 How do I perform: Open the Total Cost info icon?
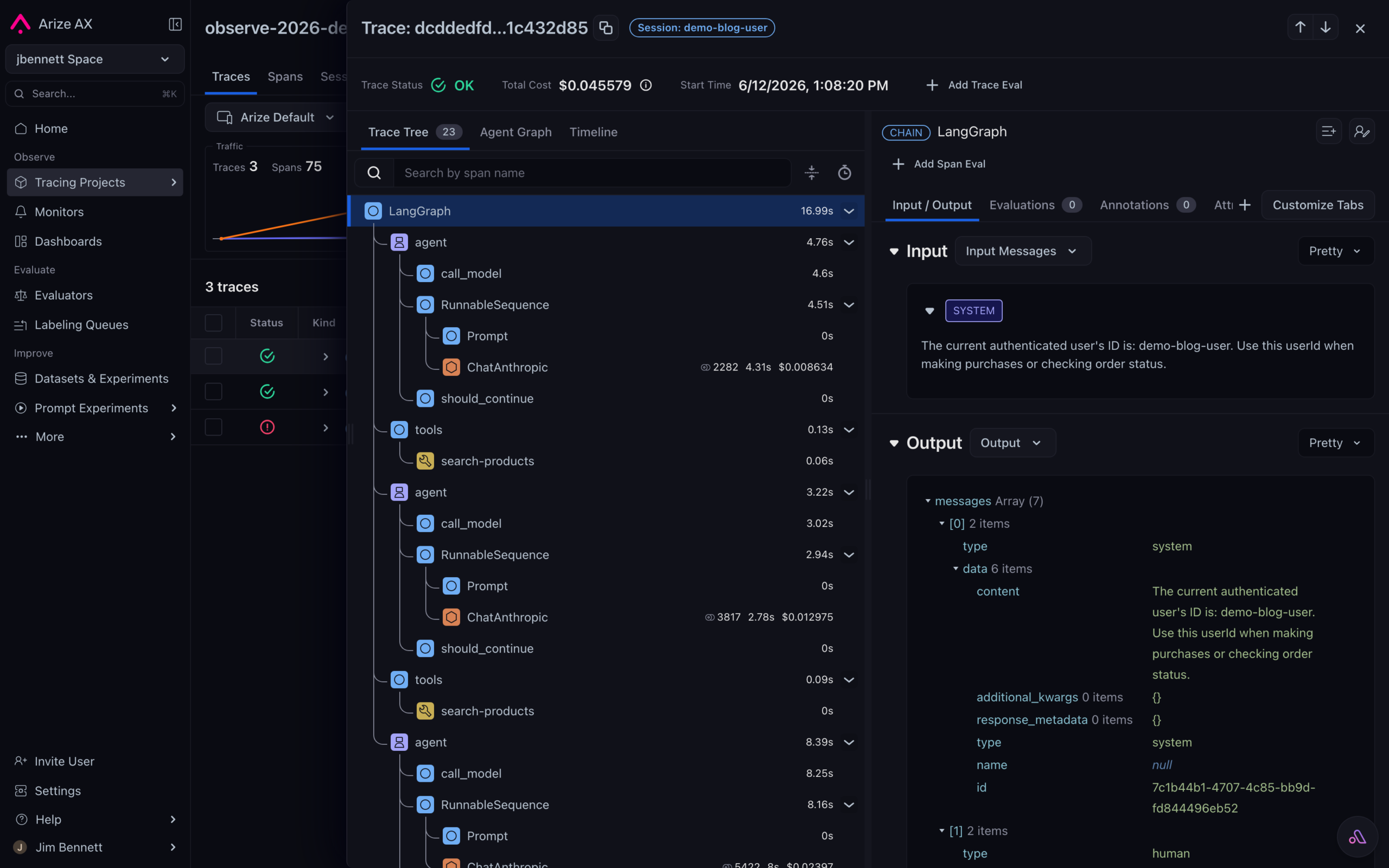pyautogui.click(x=646, y=85)
